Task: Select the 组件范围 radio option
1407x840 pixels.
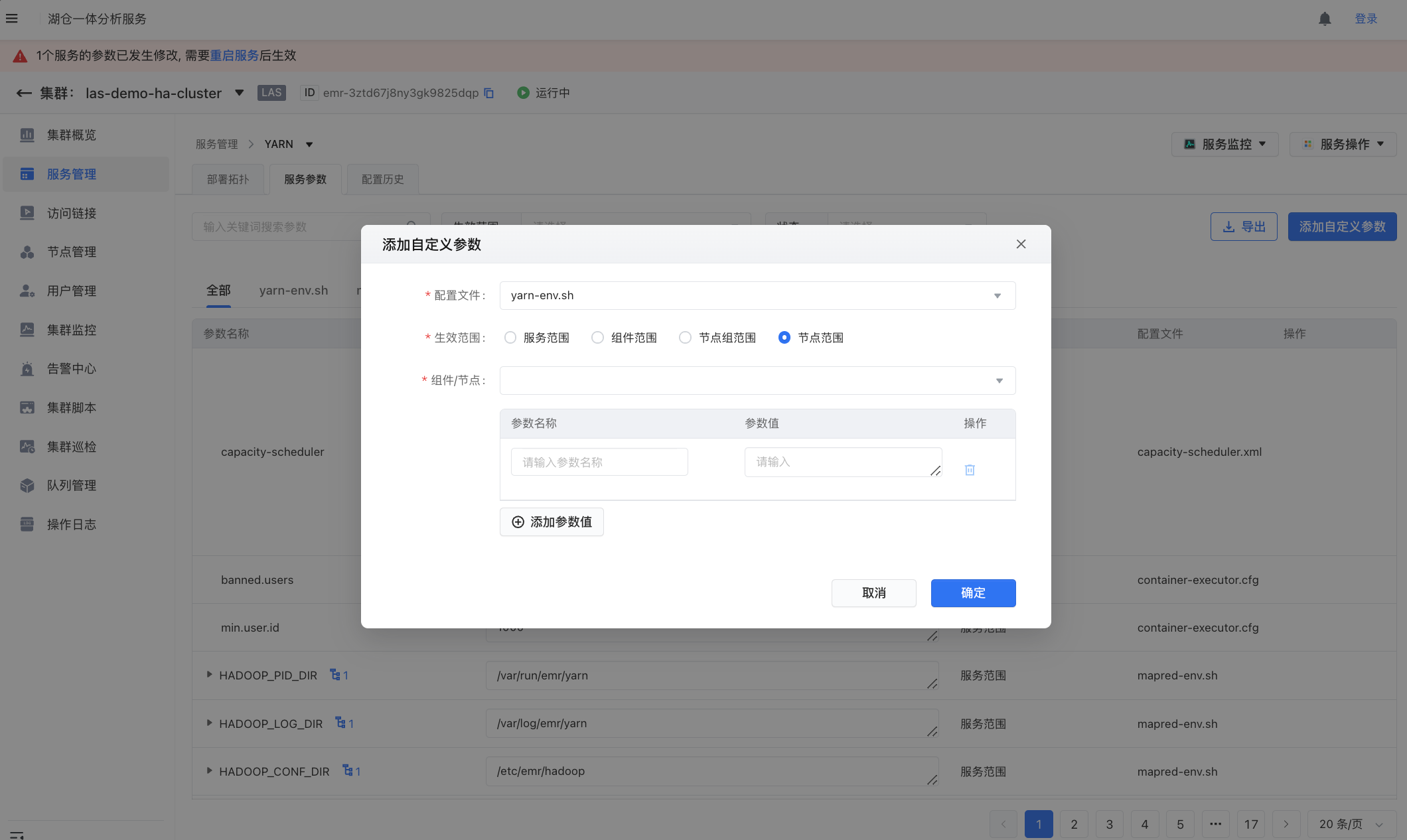Action: point(597,338)
